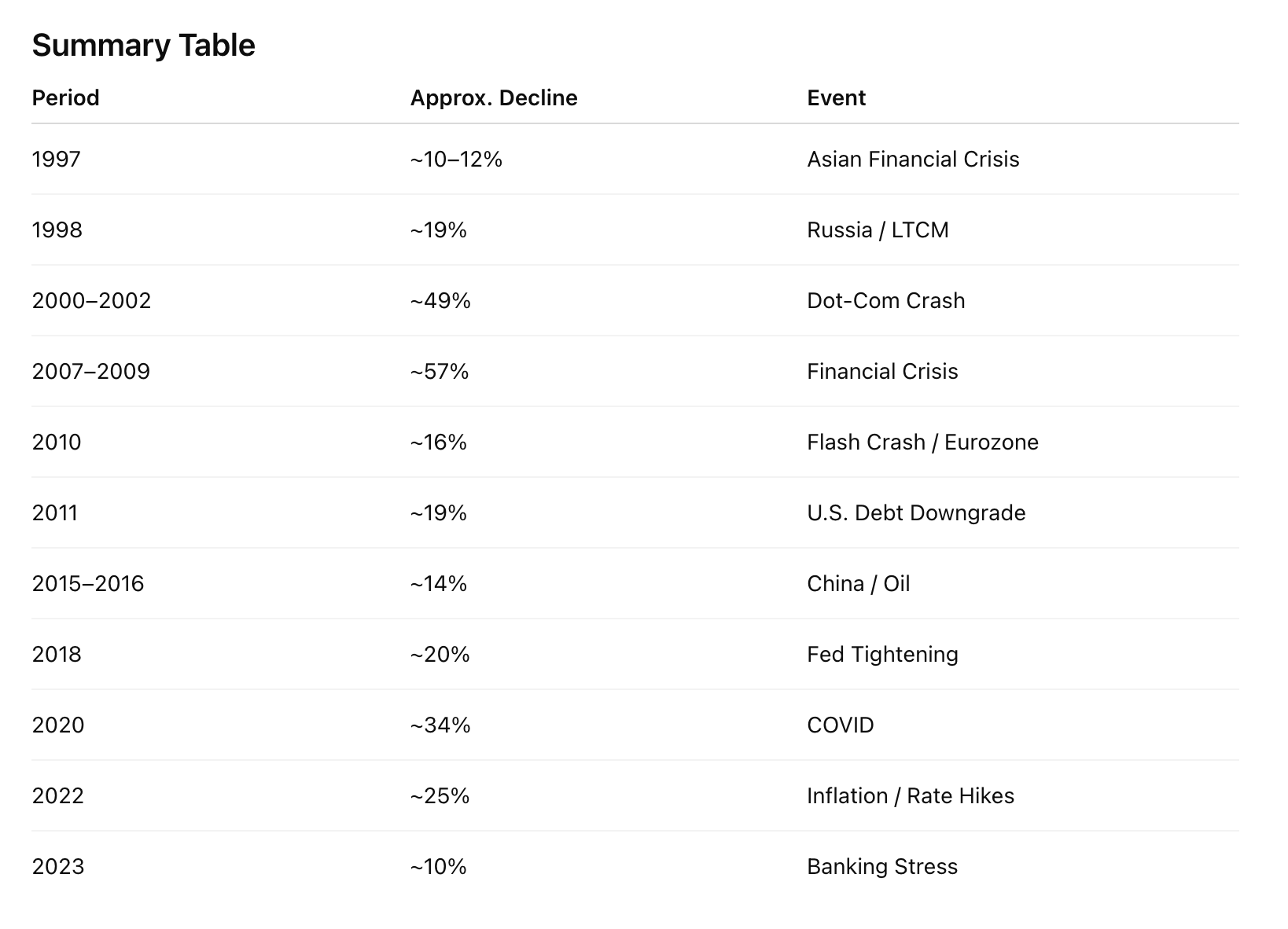Click the Period column header
The height and width of the screenshot is (929, 1288).
pyautogui.click(x=65, y=98)
